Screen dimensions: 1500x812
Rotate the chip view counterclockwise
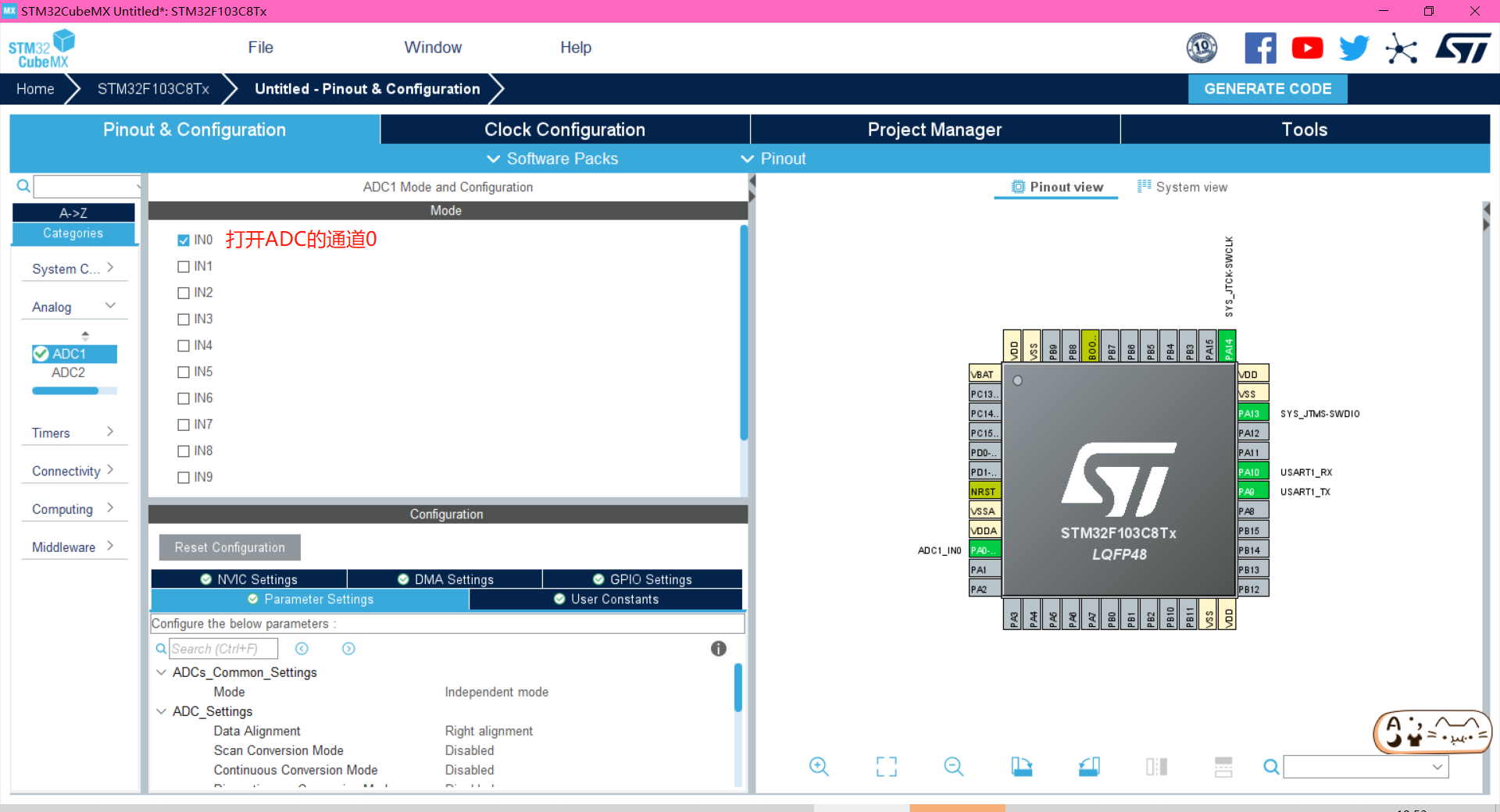(x=1089, y=767)
